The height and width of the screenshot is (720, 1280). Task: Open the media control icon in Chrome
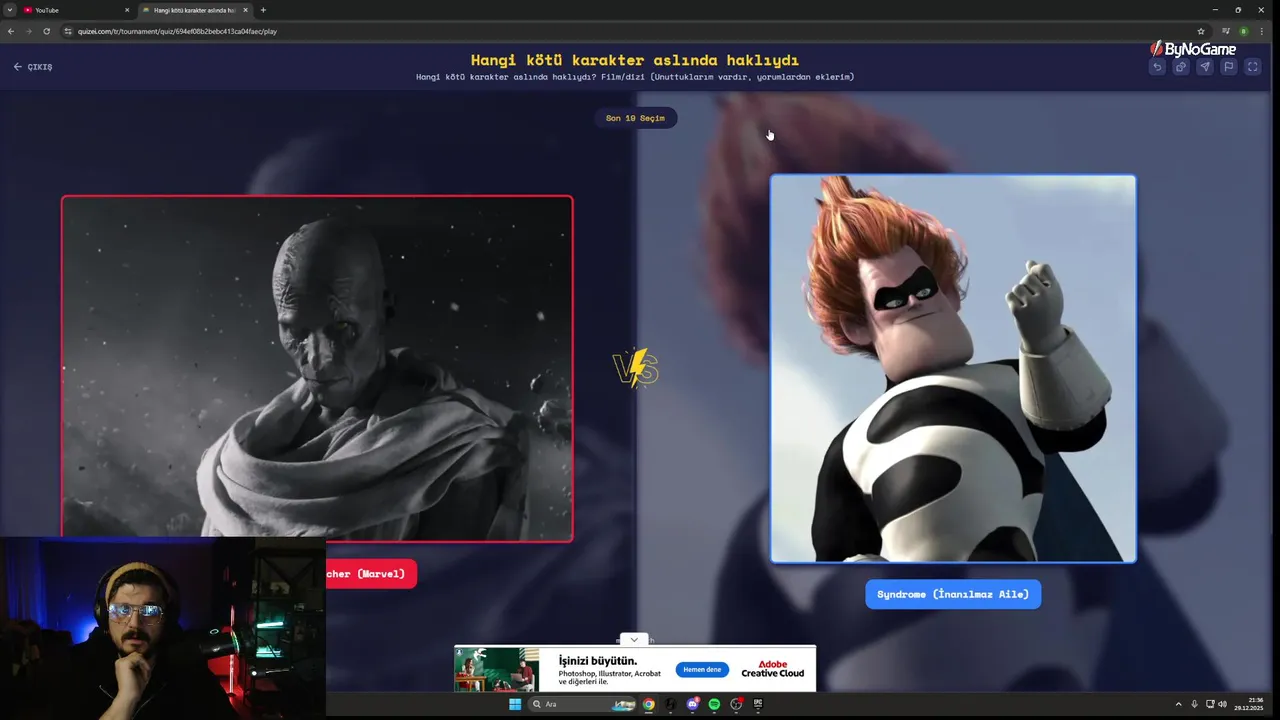click(x=1226, y=31)
